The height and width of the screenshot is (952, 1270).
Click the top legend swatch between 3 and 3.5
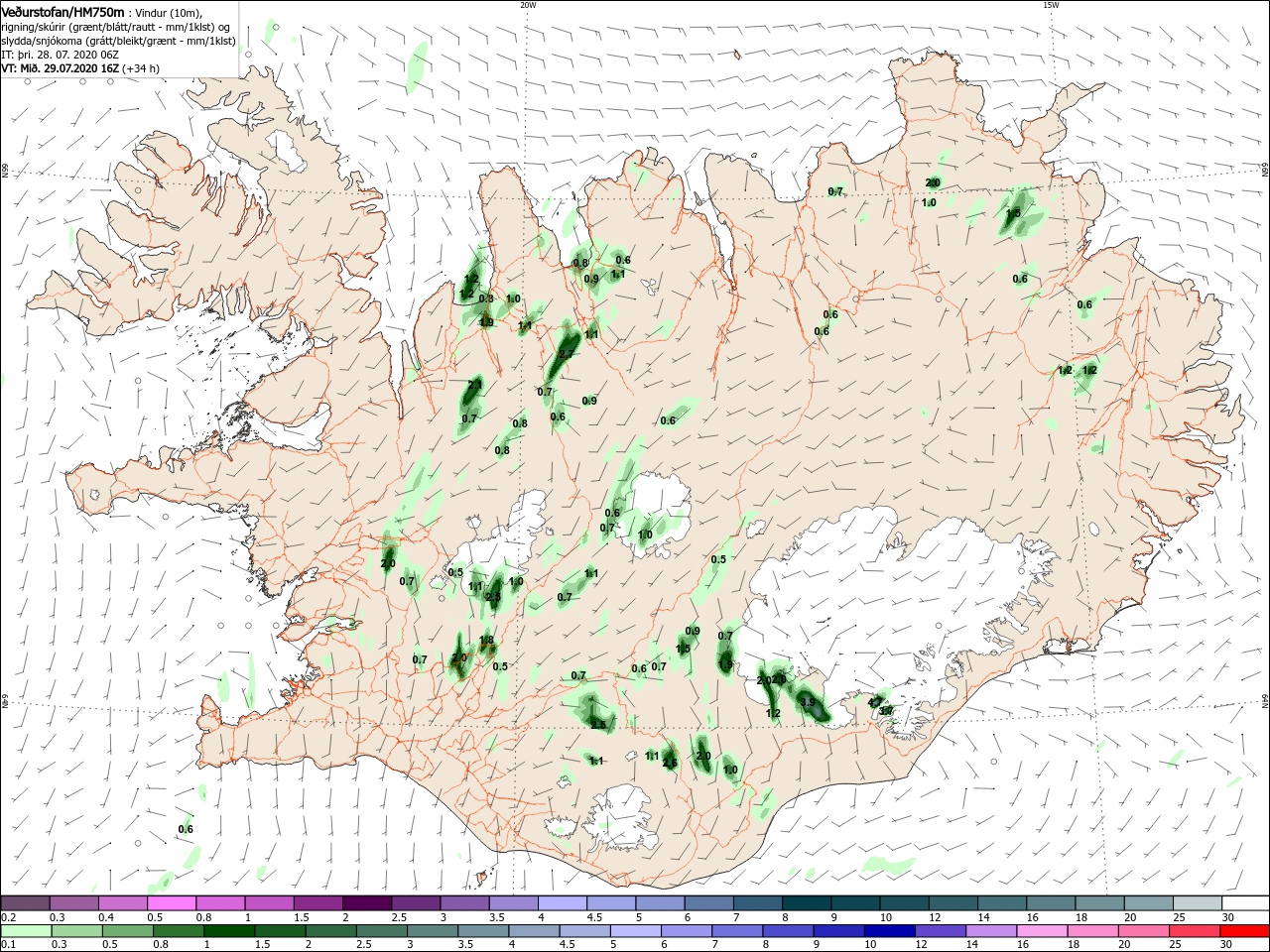464,903
